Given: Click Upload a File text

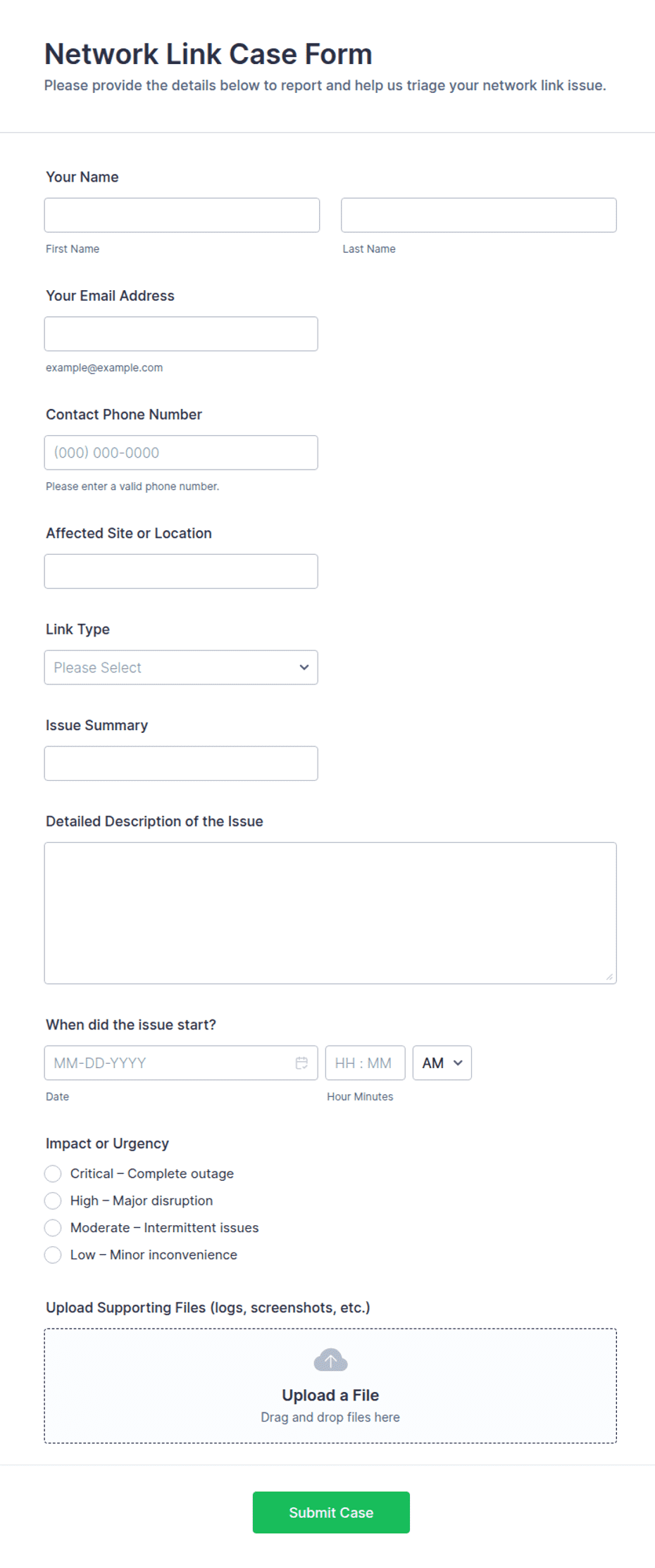Looking at the screenshot, I should coord(330,1395).
